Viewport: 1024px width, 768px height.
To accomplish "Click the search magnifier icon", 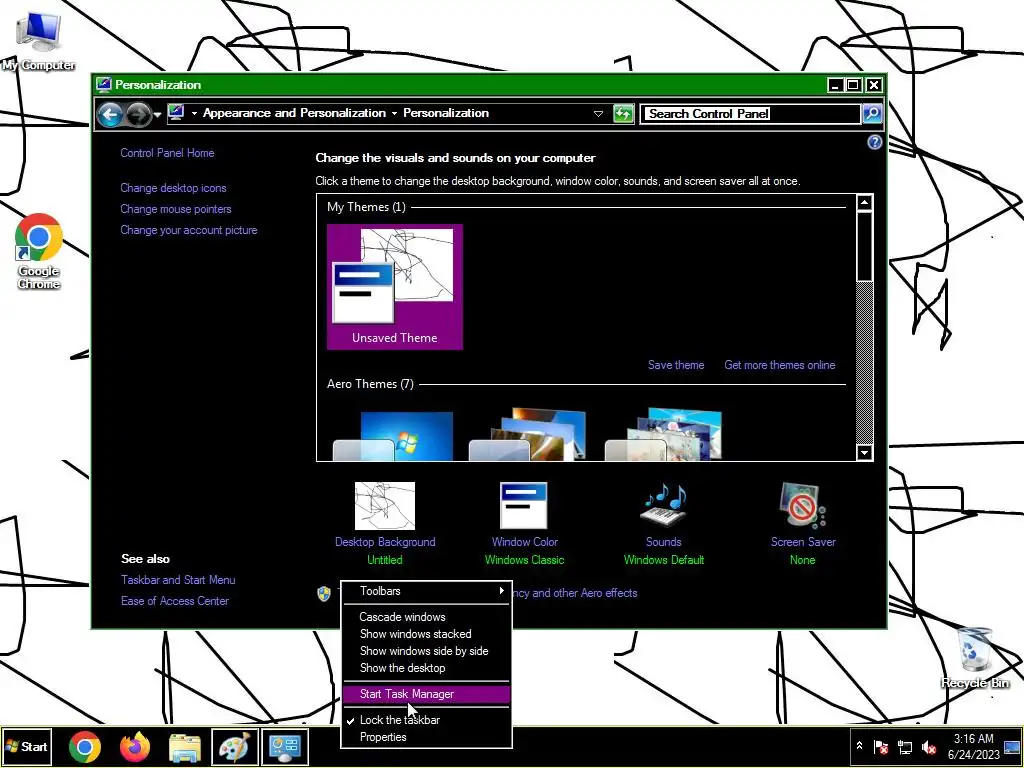I will [872, 114].
